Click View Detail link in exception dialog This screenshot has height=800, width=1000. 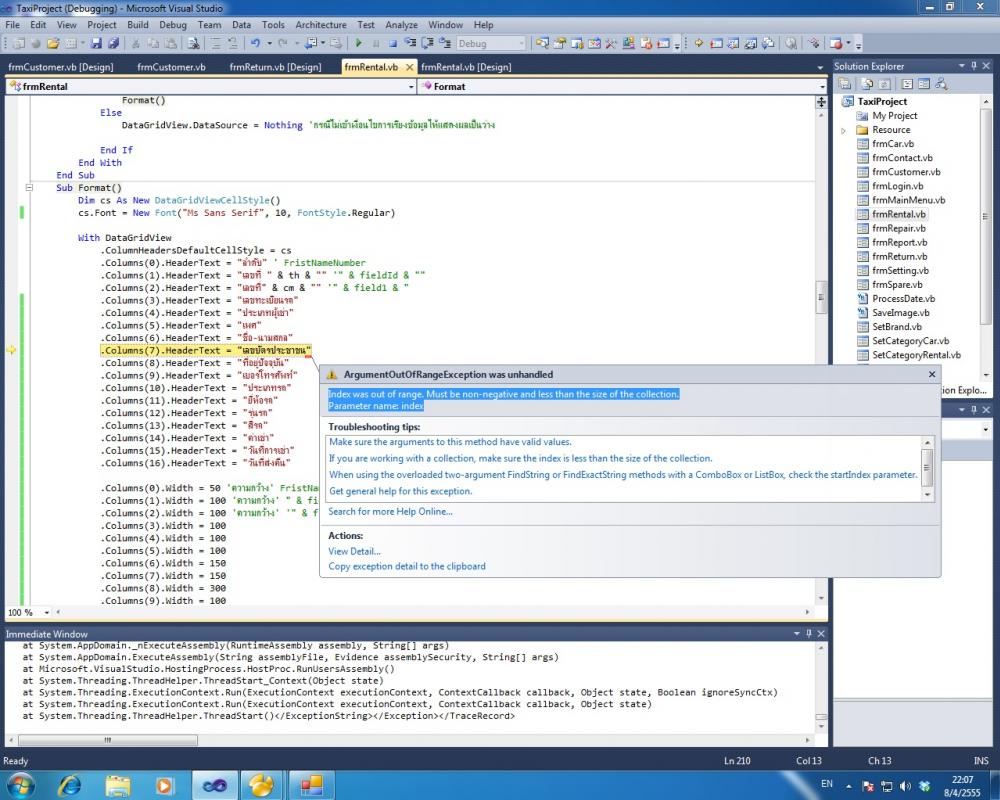(x=355, y=551)
